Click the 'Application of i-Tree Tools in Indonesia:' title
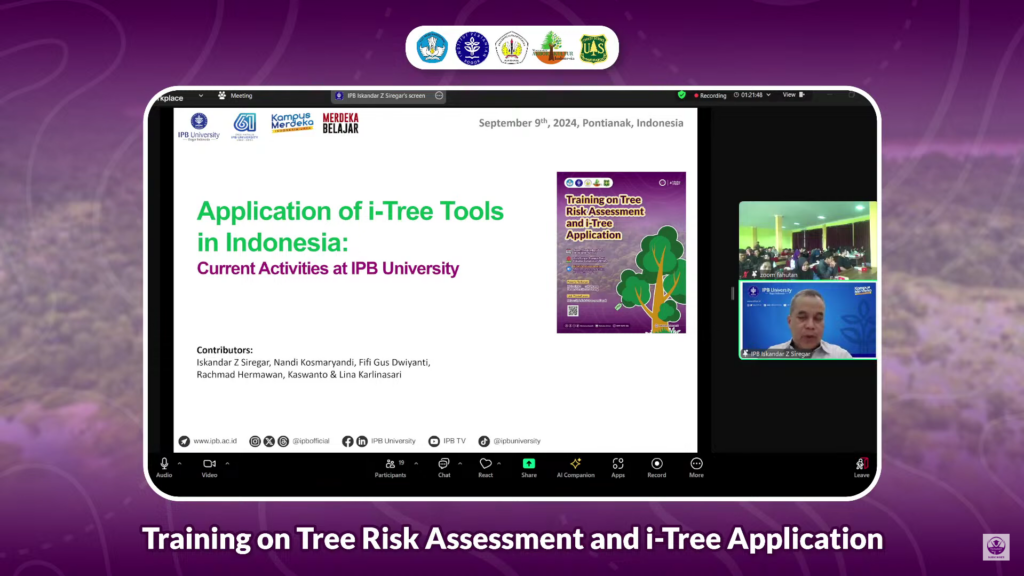1024x576 pixels. (350, 227)
